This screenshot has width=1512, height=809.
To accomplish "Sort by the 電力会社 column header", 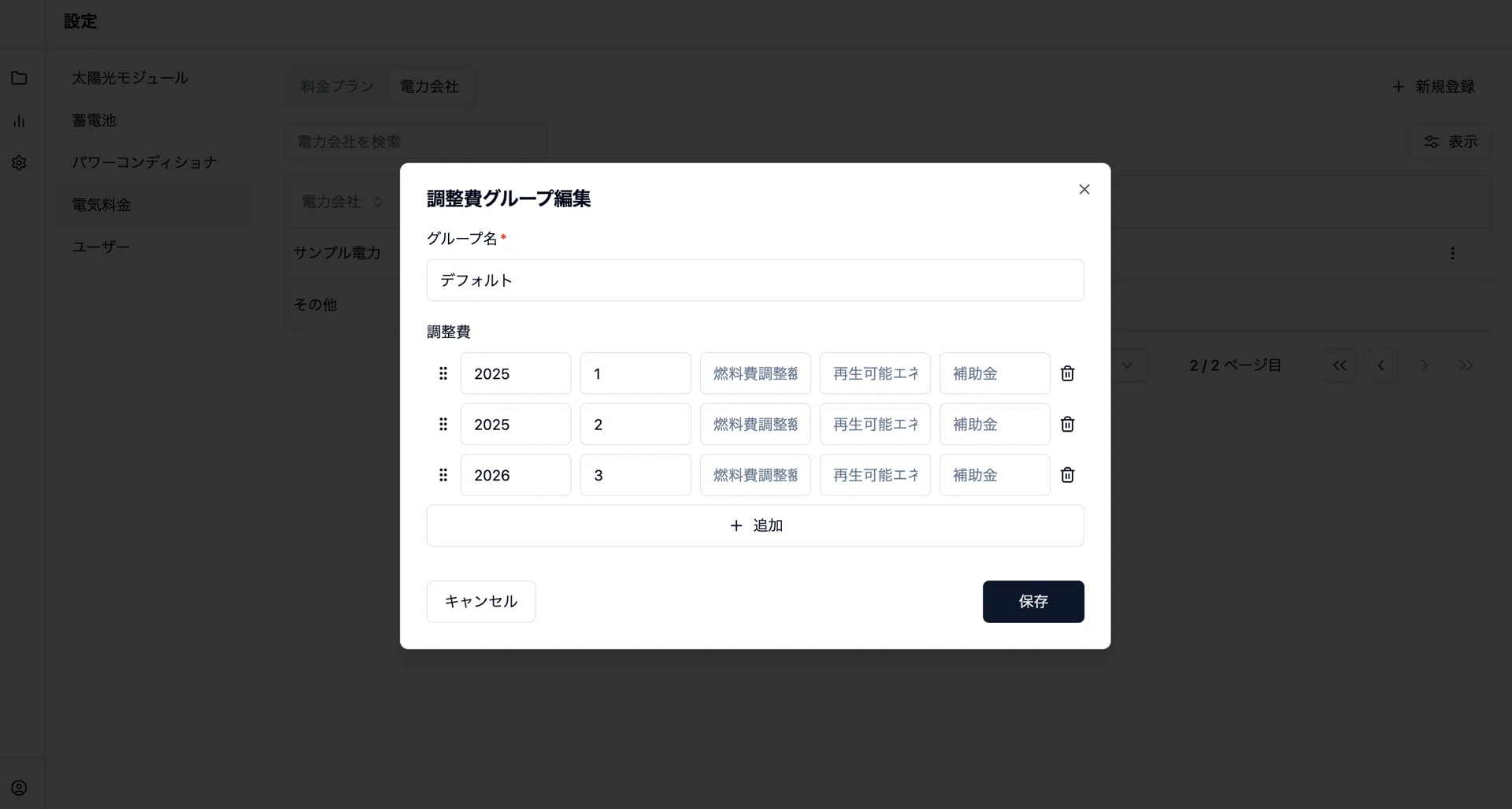I will pos(342,202).
